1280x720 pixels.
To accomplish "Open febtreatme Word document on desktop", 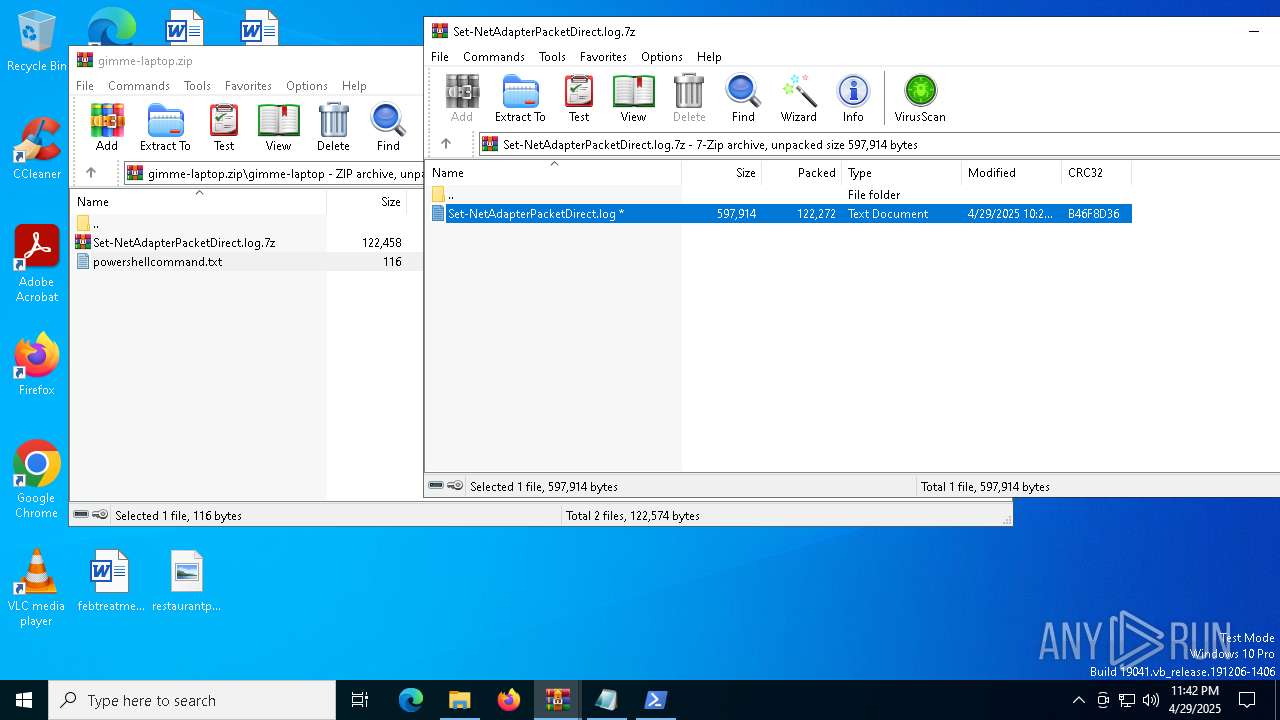I will 110,580.
